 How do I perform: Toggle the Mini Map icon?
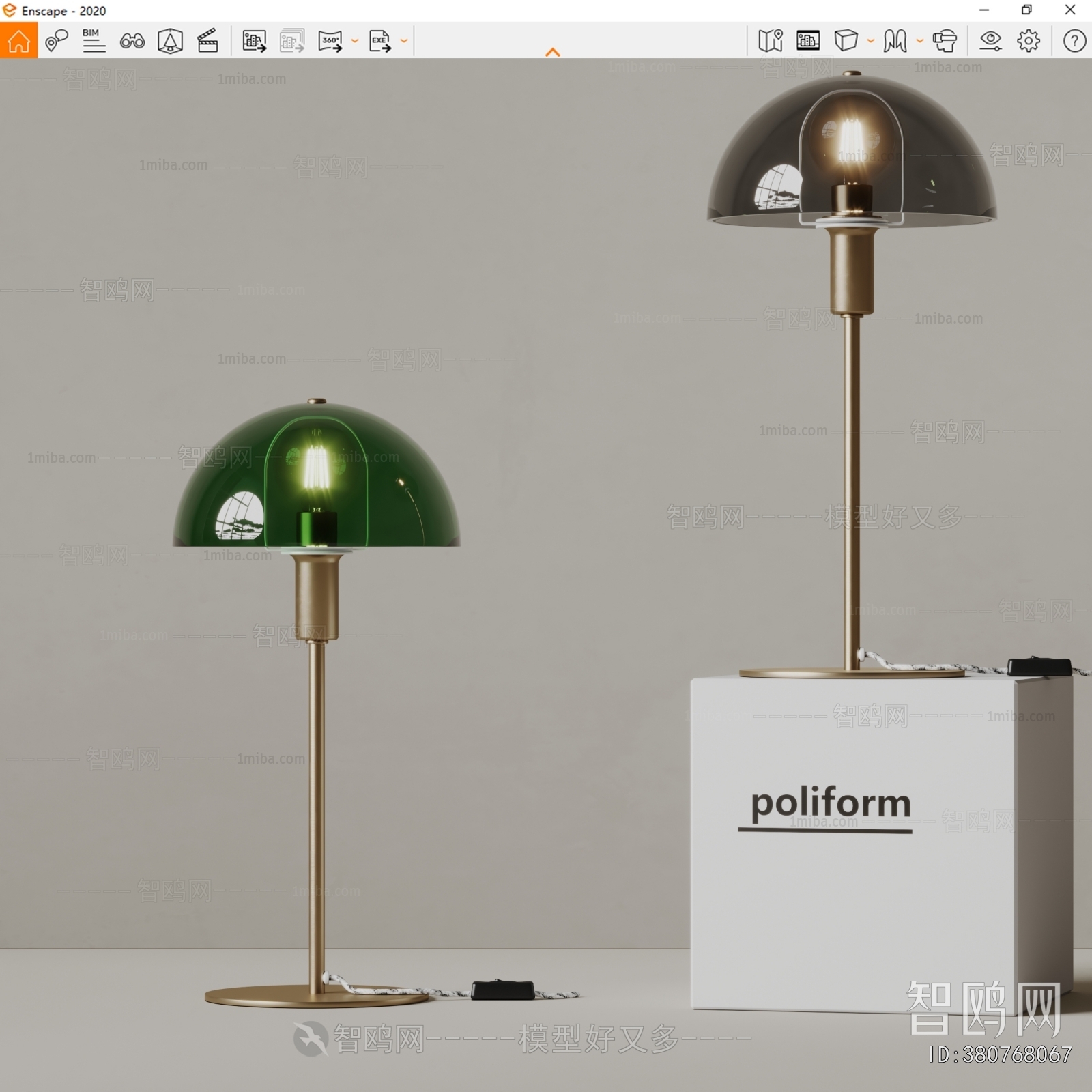(771, 41)
